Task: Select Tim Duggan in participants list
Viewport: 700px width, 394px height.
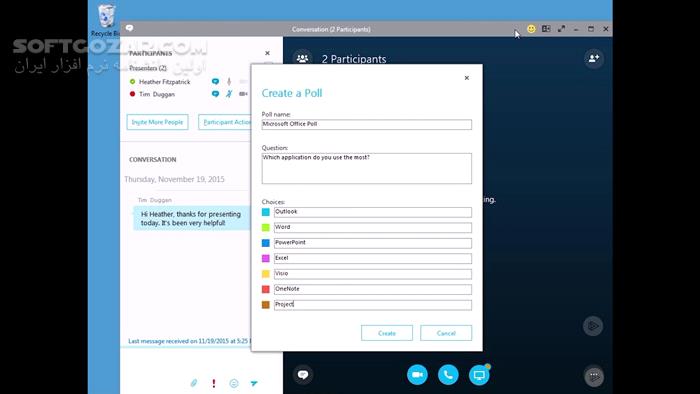Action: (x=157, y=94)
